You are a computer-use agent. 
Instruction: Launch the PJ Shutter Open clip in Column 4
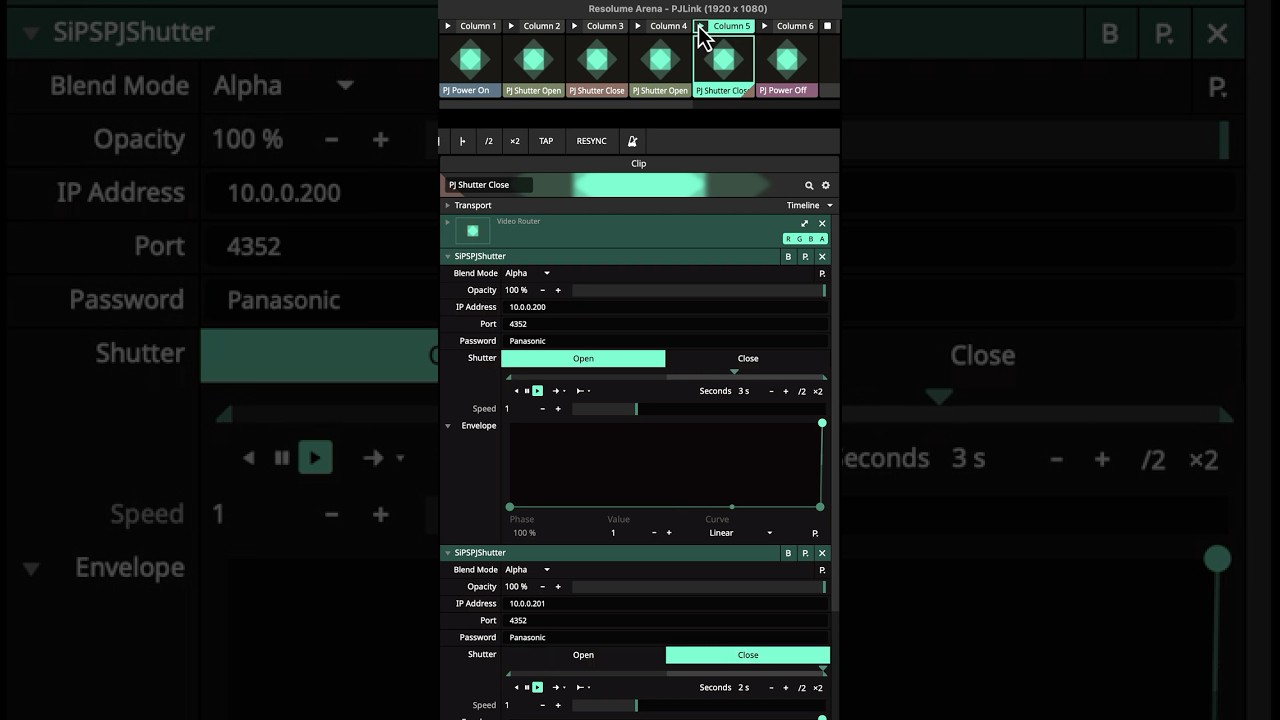coord(660,60)
